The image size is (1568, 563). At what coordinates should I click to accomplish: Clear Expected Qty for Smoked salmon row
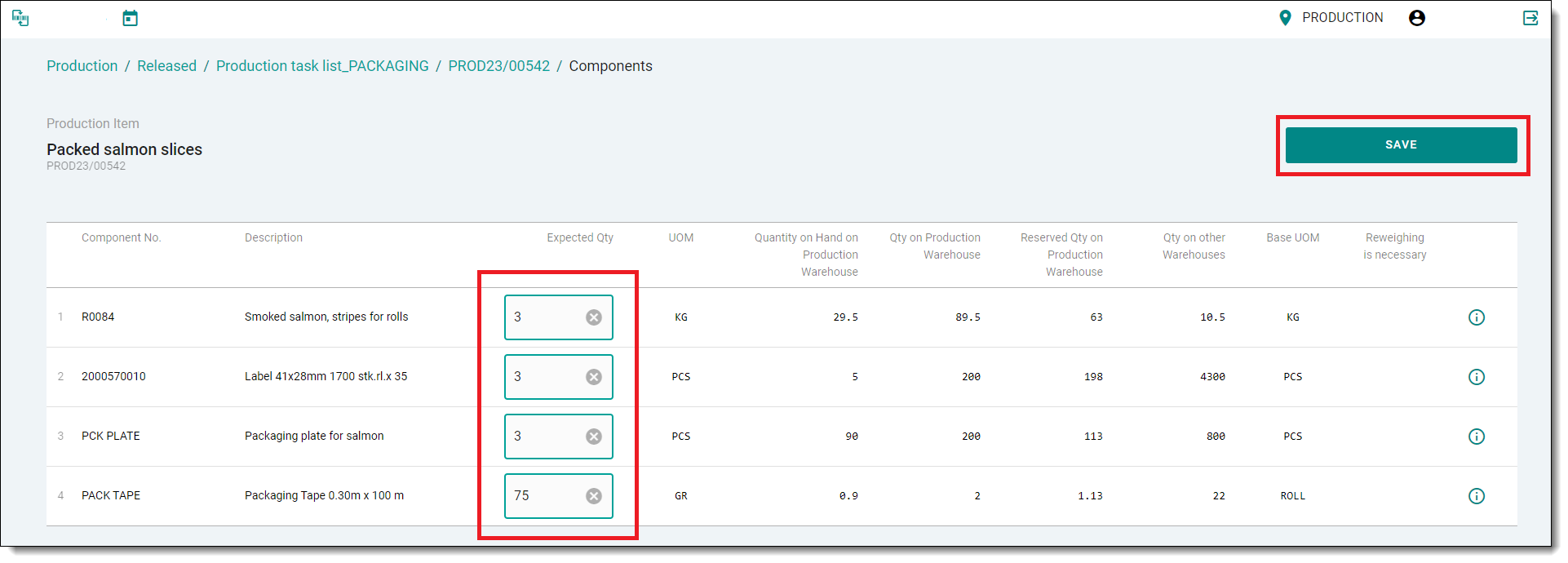pyautogui.click(x=594, y=317)
